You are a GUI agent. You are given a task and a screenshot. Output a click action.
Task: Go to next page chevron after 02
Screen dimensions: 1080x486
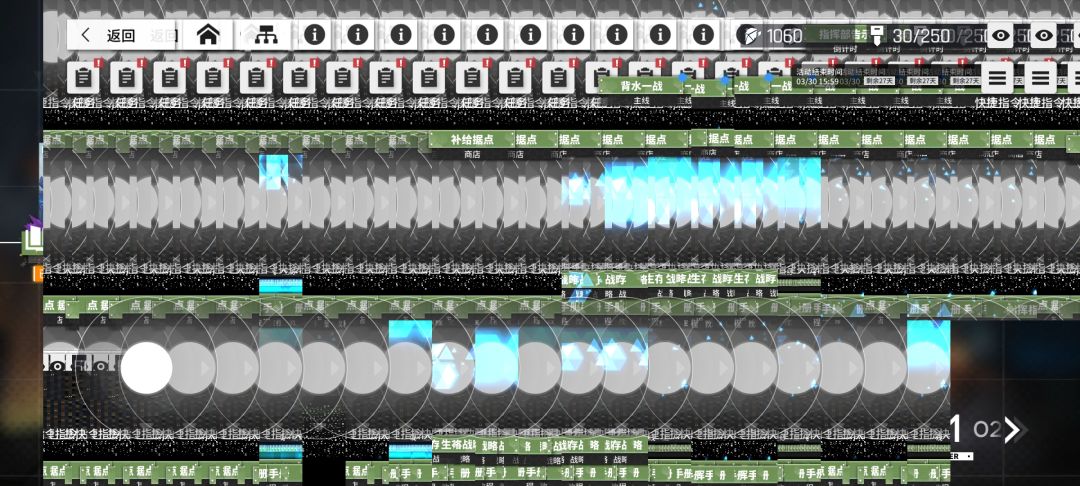(1012, 430)
